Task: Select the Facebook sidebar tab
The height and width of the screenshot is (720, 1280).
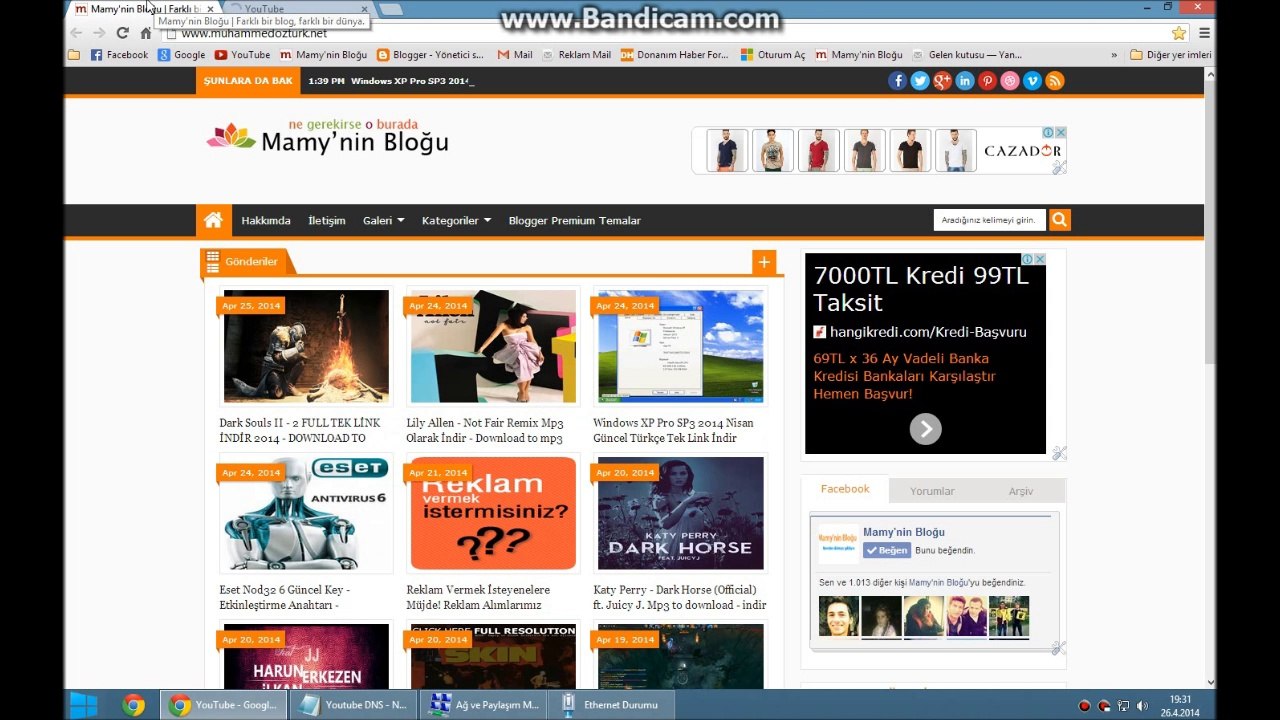Action: click(x=845, y=489)
